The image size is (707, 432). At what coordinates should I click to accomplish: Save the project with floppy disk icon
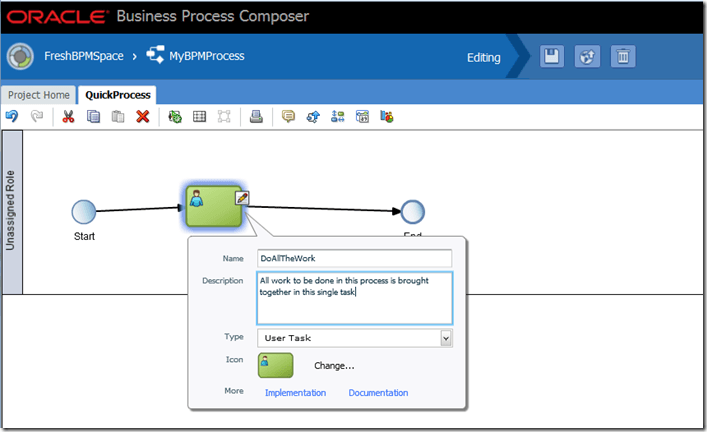pyautogui.click(x=552, y=56)
